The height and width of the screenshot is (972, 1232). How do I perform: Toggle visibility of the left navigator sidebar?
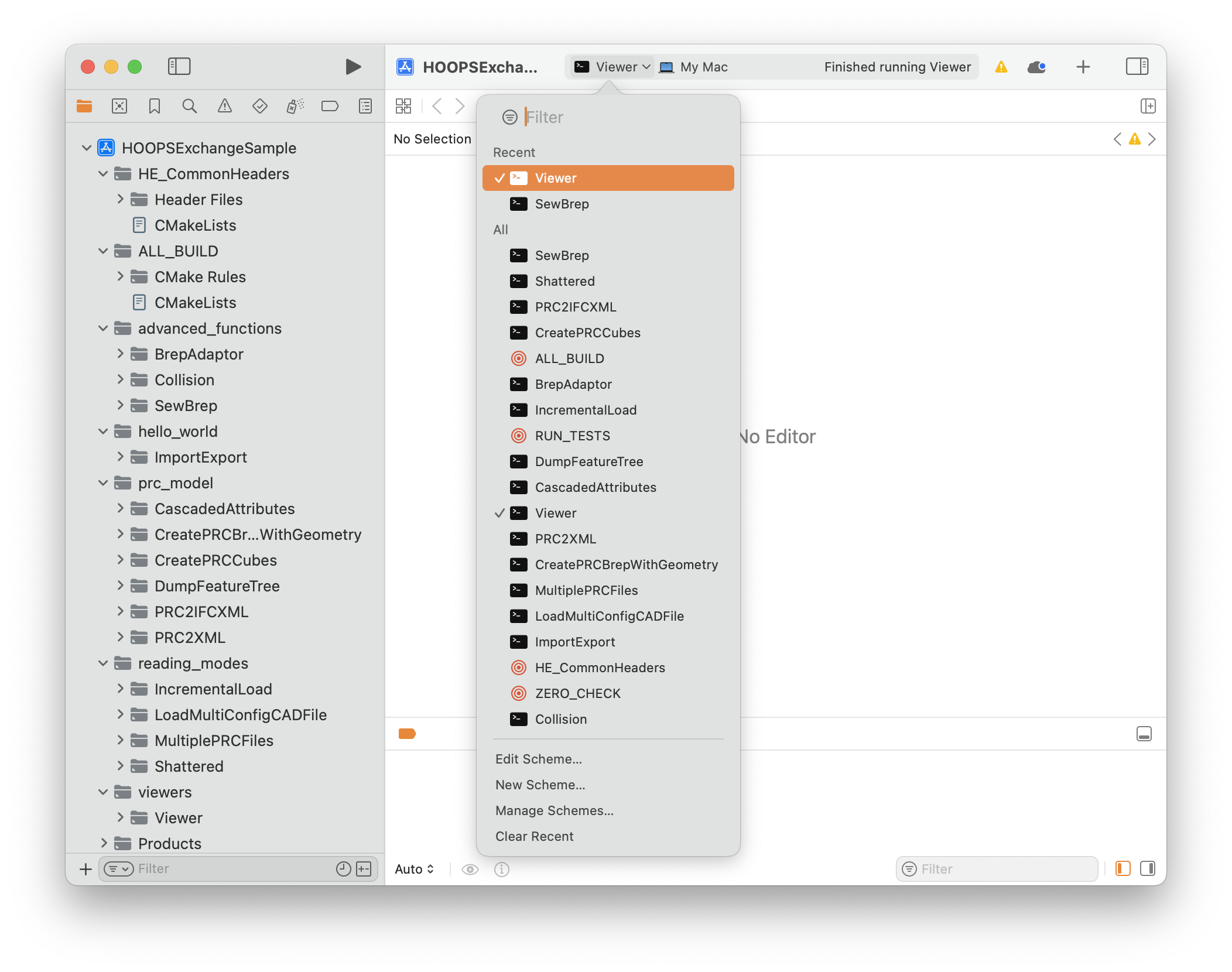179,66
